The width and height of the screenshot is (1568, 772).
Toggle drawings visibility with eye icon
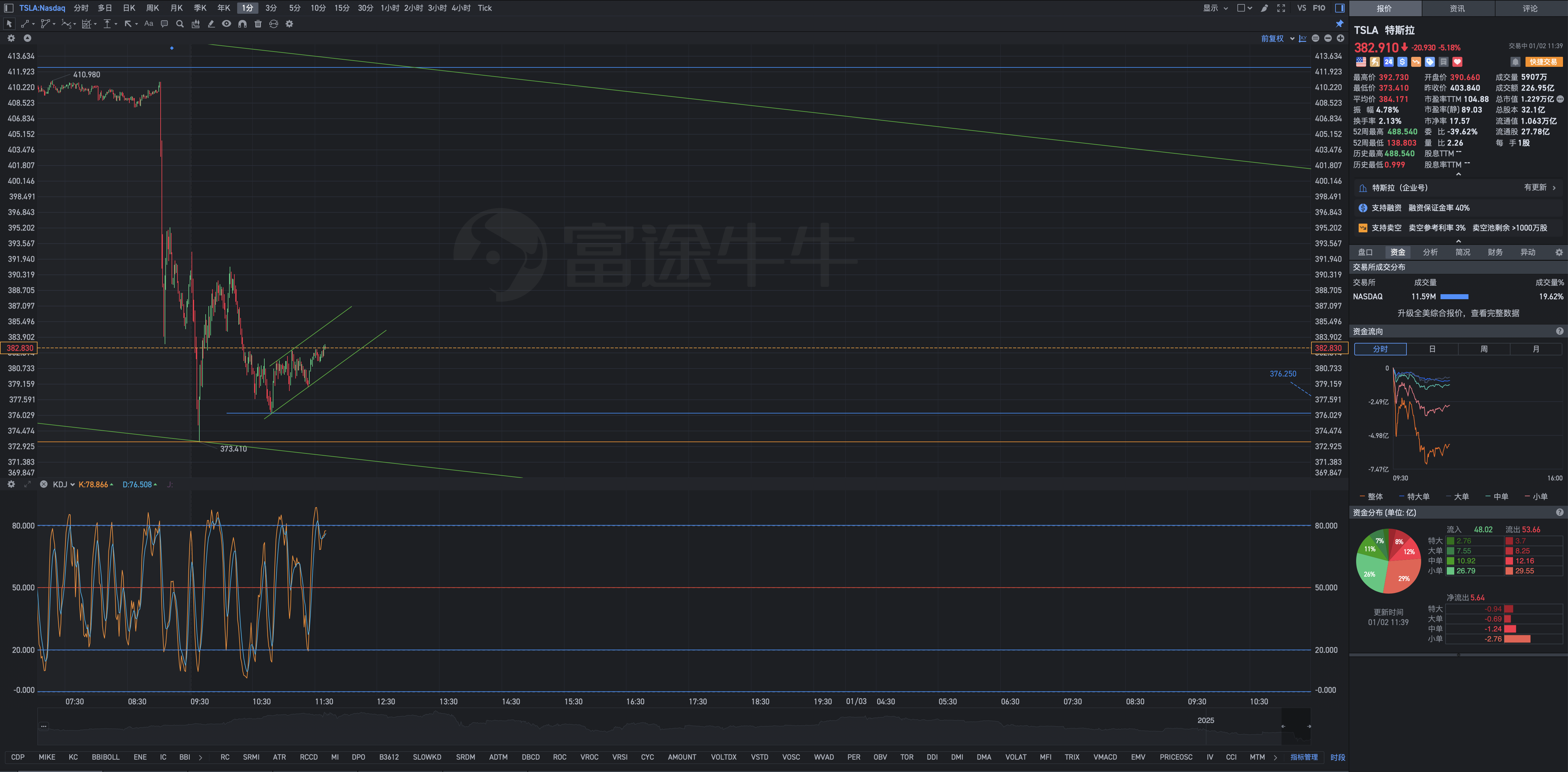pos(227,24)
